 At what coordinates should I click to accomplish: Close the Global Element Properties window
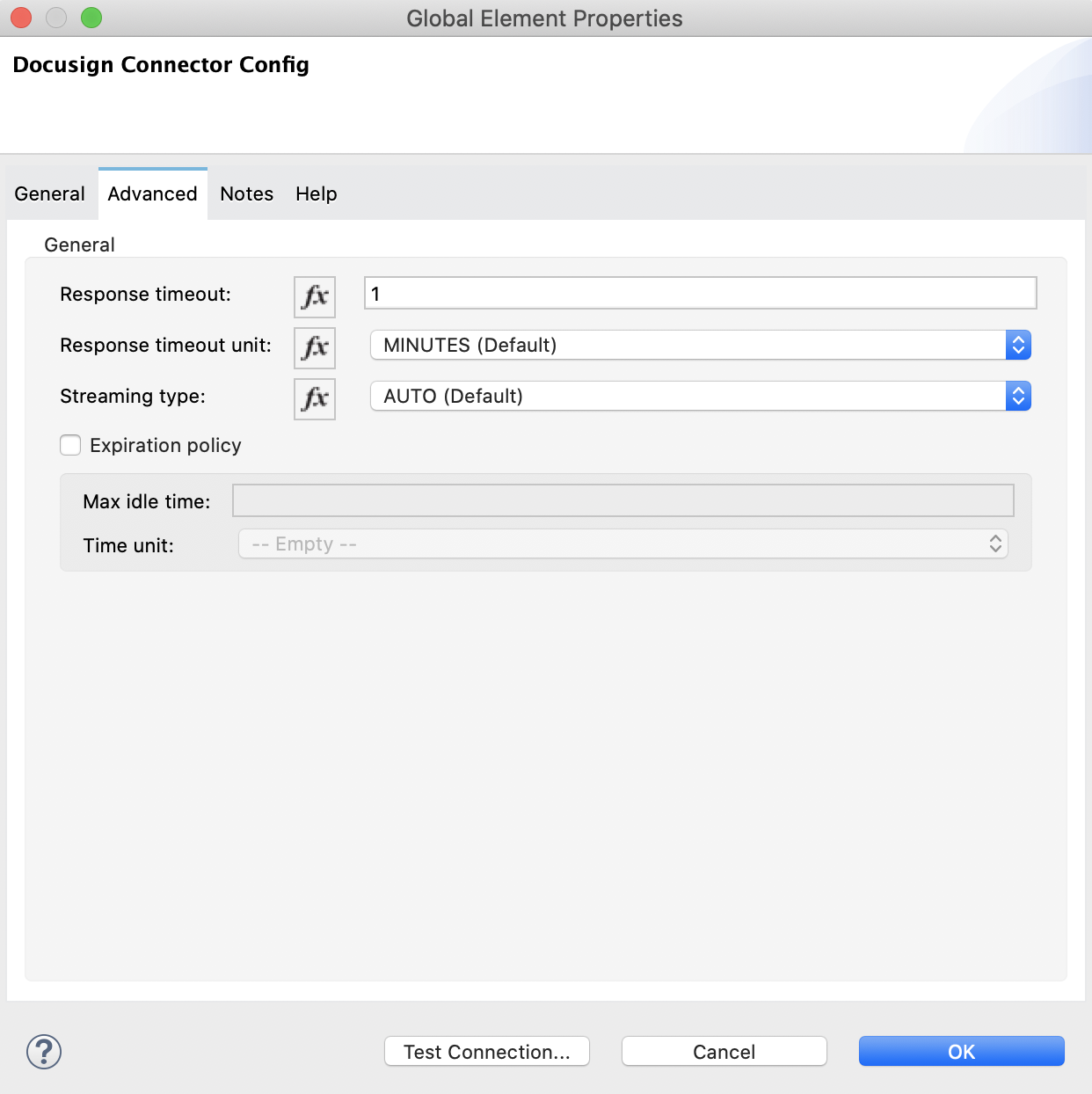tap(21, 18)
